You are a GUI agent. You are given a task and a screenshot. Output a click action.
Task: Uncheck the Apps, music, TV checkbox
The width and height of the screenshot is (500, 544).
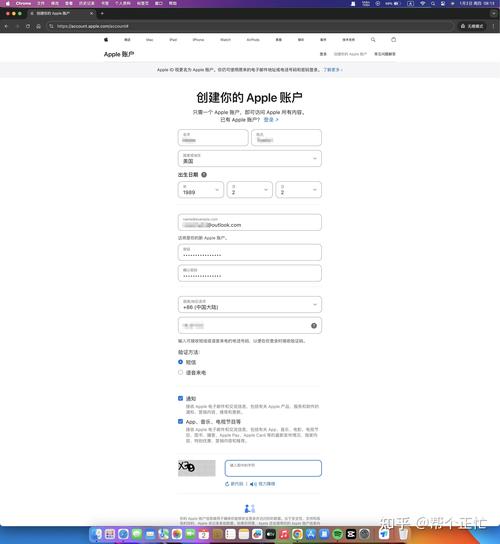pyautogui.click(x=180, y=422)
